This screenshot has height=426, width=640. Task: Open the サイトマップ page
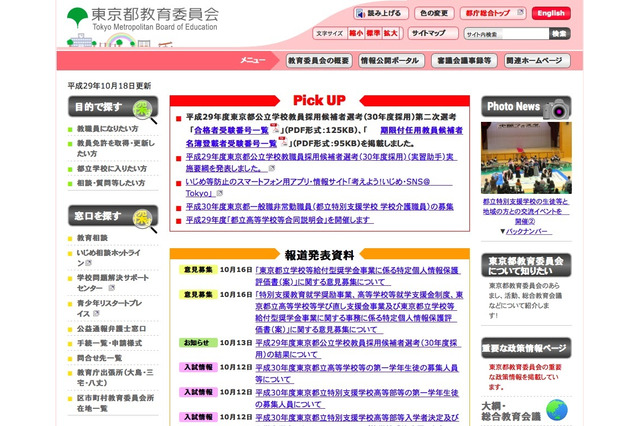pos(433,33)
